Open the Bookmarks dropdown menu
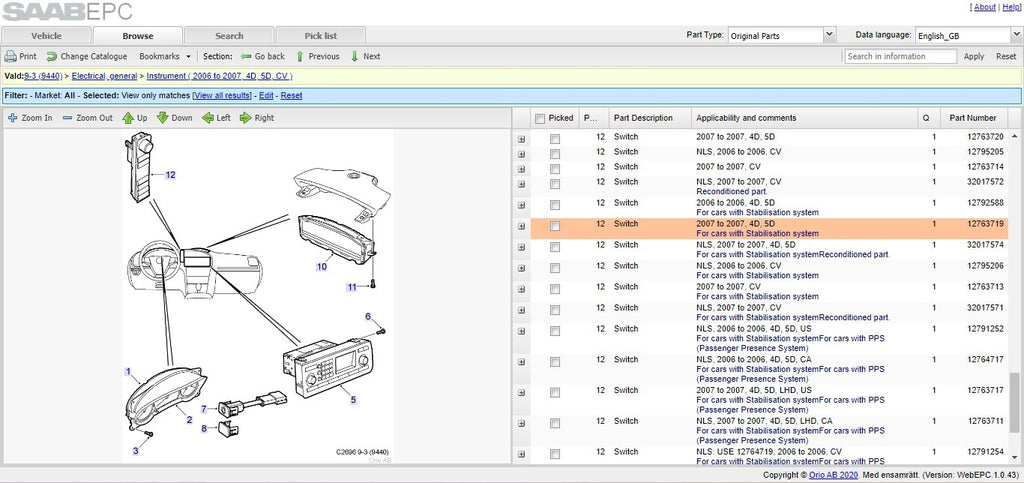Screen dimensions: 1024x483 (x=165, y=57)
